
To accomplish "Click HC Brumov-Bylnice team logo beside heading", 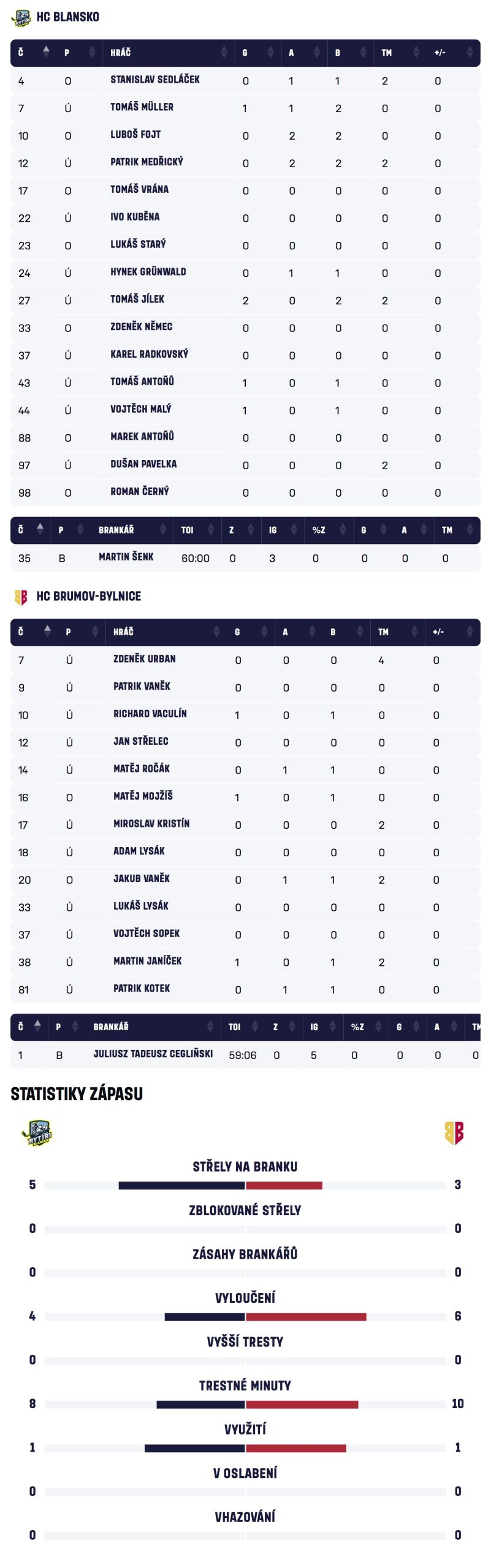I will [21, 597].
